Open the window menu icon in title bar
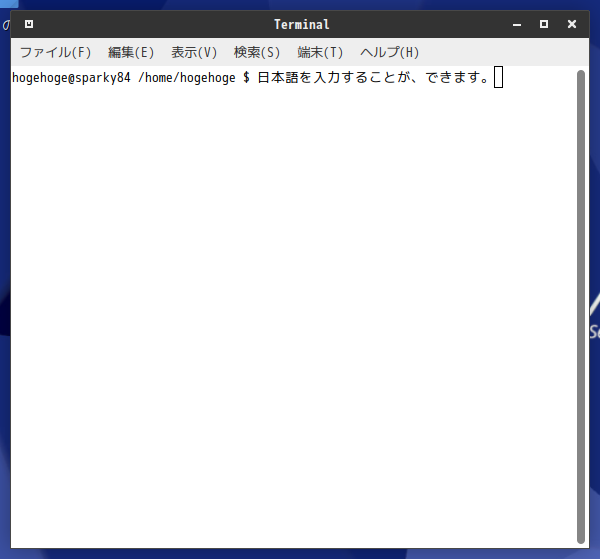 tap(29, 24)
